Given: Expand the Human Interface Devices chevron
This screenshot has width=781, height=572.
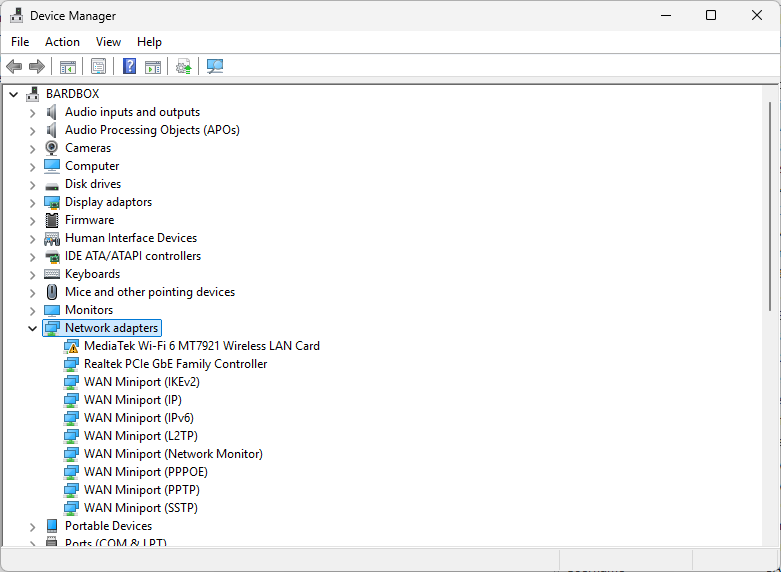Looking at the screenshot, I should click(32, 239).
